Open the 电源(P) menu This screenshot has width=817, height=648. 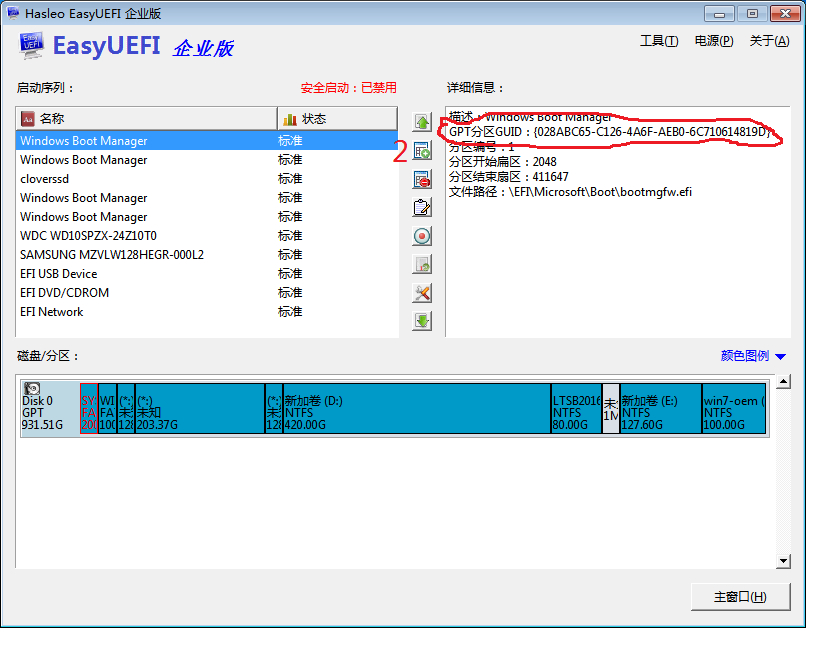(x=713, y=41)
